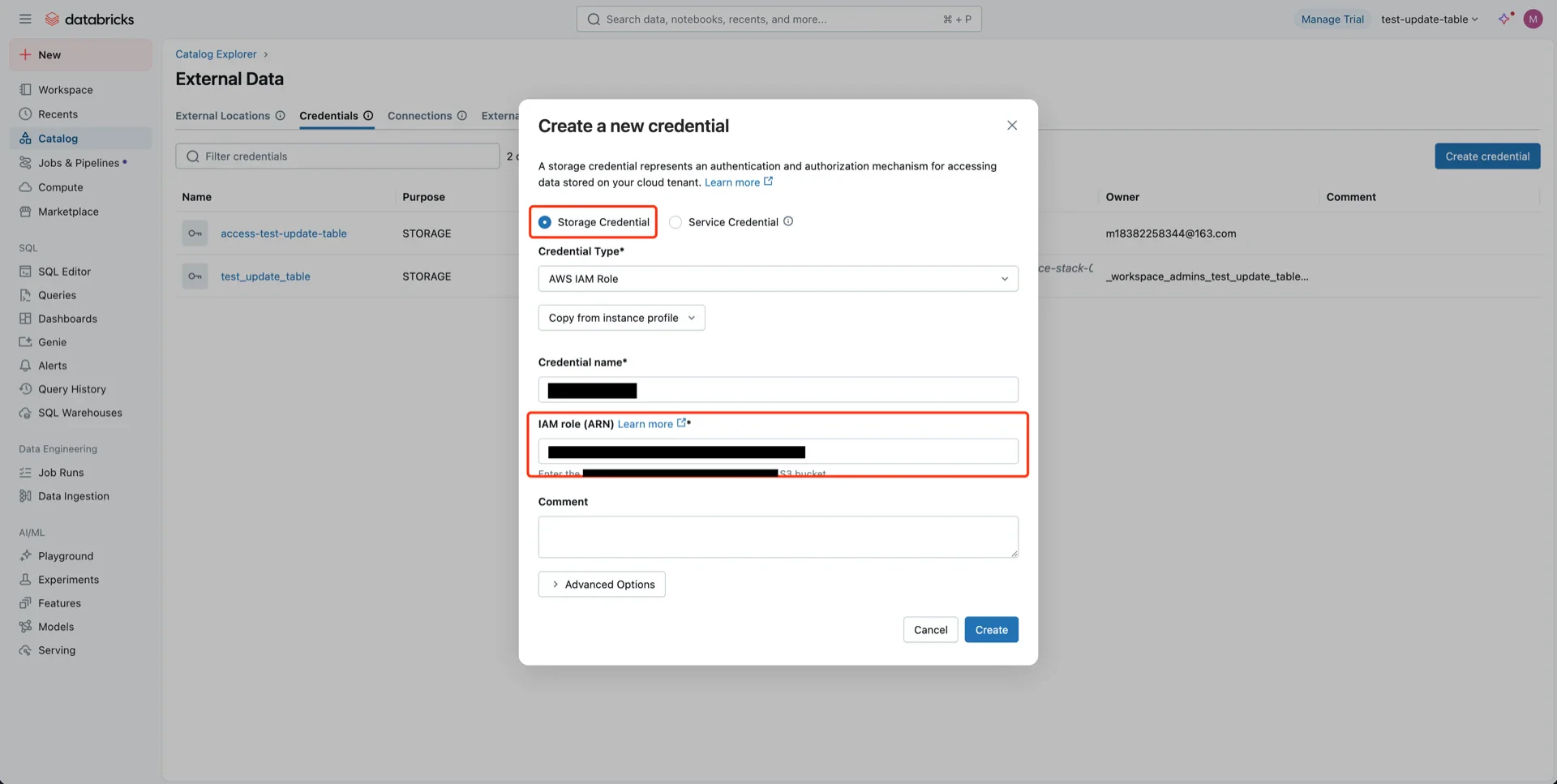This screenshot has height=784, width=1557.
Task: Close the Create a new credential dialog
Action: click(x=1012, y=125)
